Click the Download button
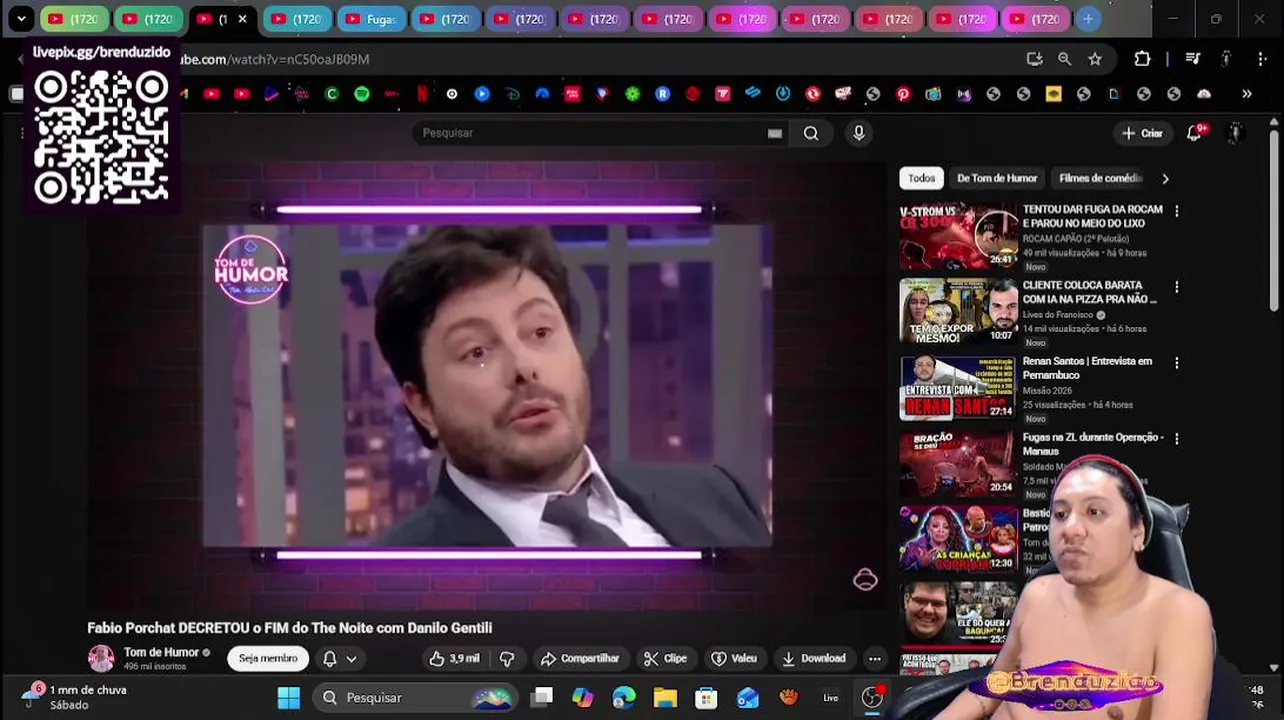 [814, 658]
